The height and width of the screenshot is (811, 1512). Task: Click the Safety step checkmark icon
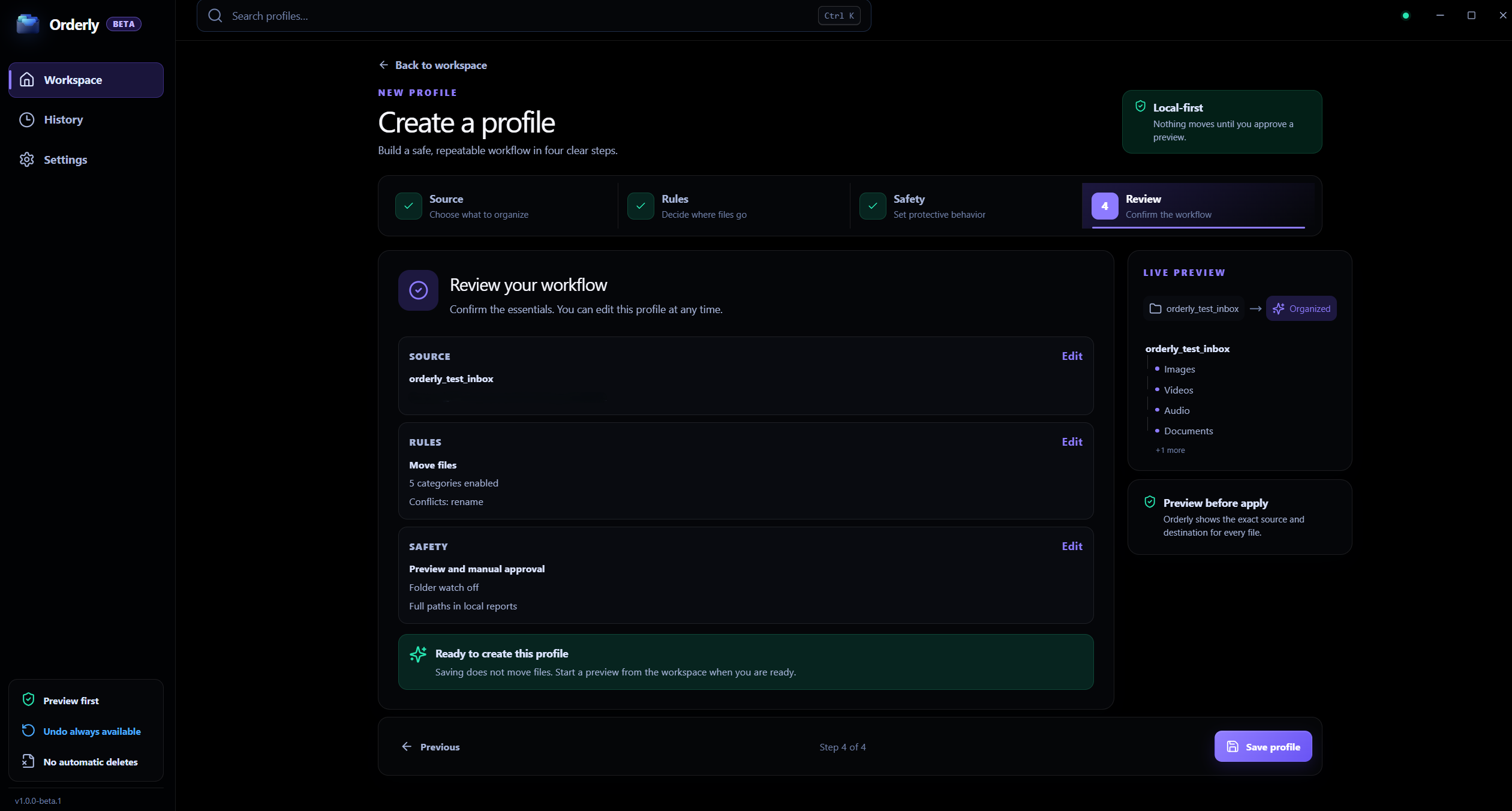tap(873, 206)
